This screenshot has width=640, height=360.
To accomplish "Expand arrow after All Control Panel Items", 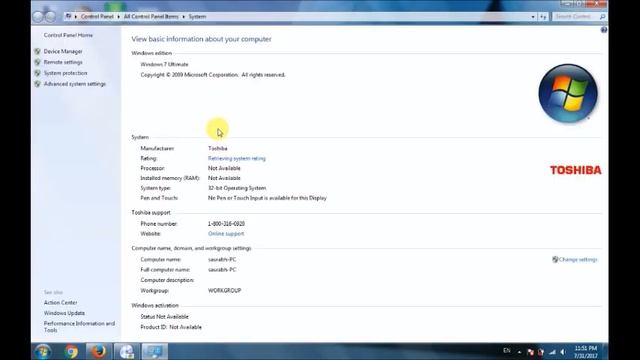I will tap(183, 17).
